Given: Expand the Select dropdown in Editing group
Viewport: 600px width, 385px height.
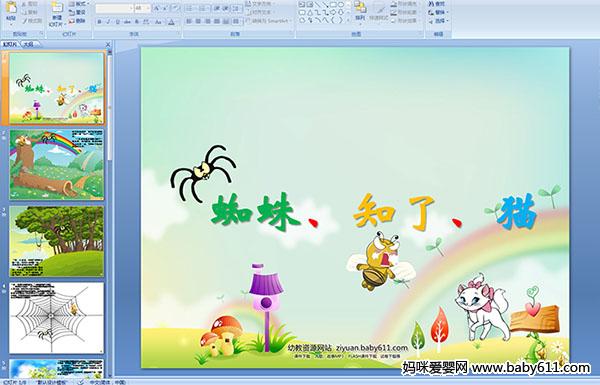Looking at the screenshot, I should pyautogui.click(x=438, y=21).
